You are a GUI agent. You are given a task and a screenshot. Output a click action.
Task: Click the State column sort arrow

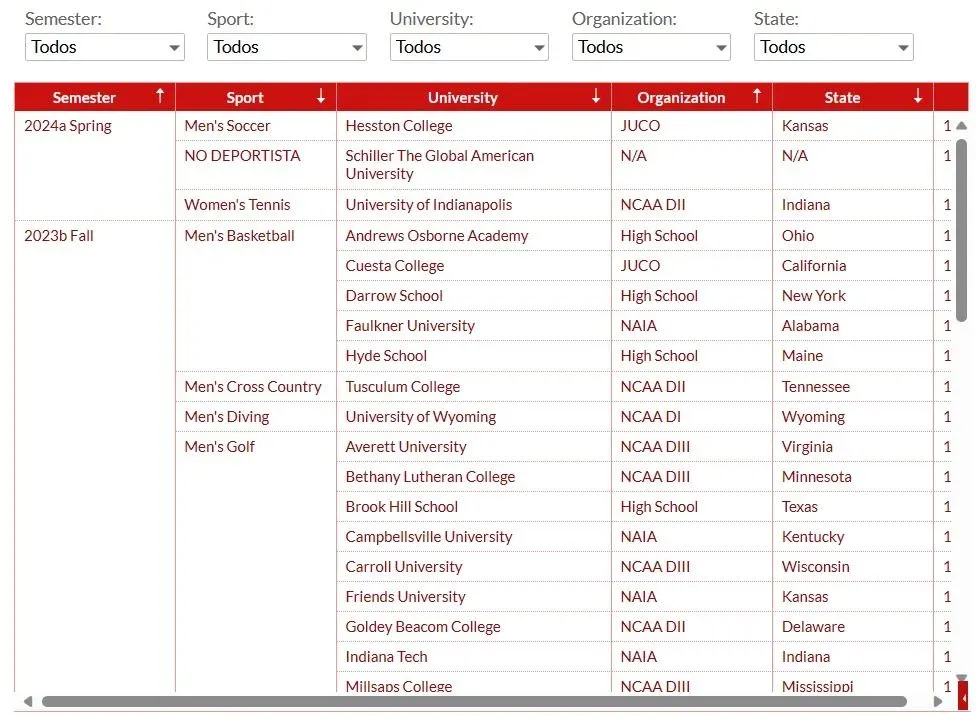tap(918, 96)
